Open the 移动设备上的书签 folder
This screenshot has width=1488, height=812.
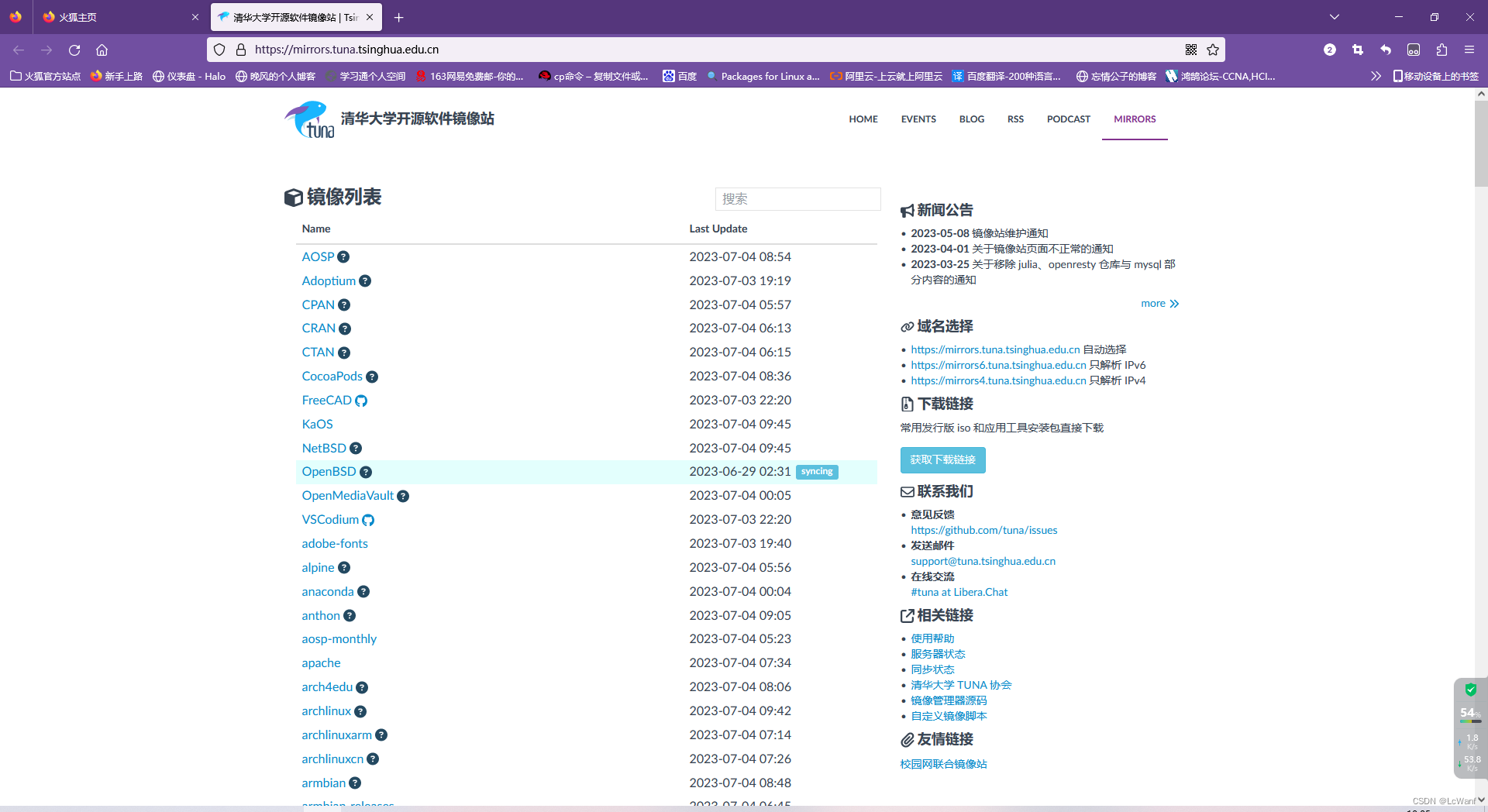(1435, 76)
